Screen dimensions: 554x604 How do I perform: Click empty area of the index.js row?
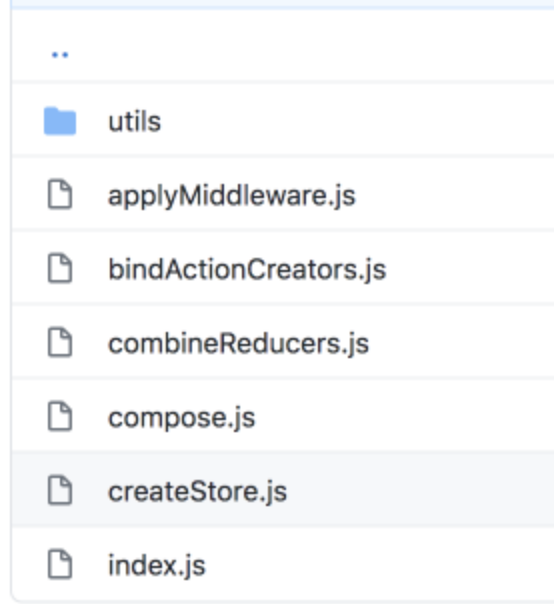click(379, 564)
